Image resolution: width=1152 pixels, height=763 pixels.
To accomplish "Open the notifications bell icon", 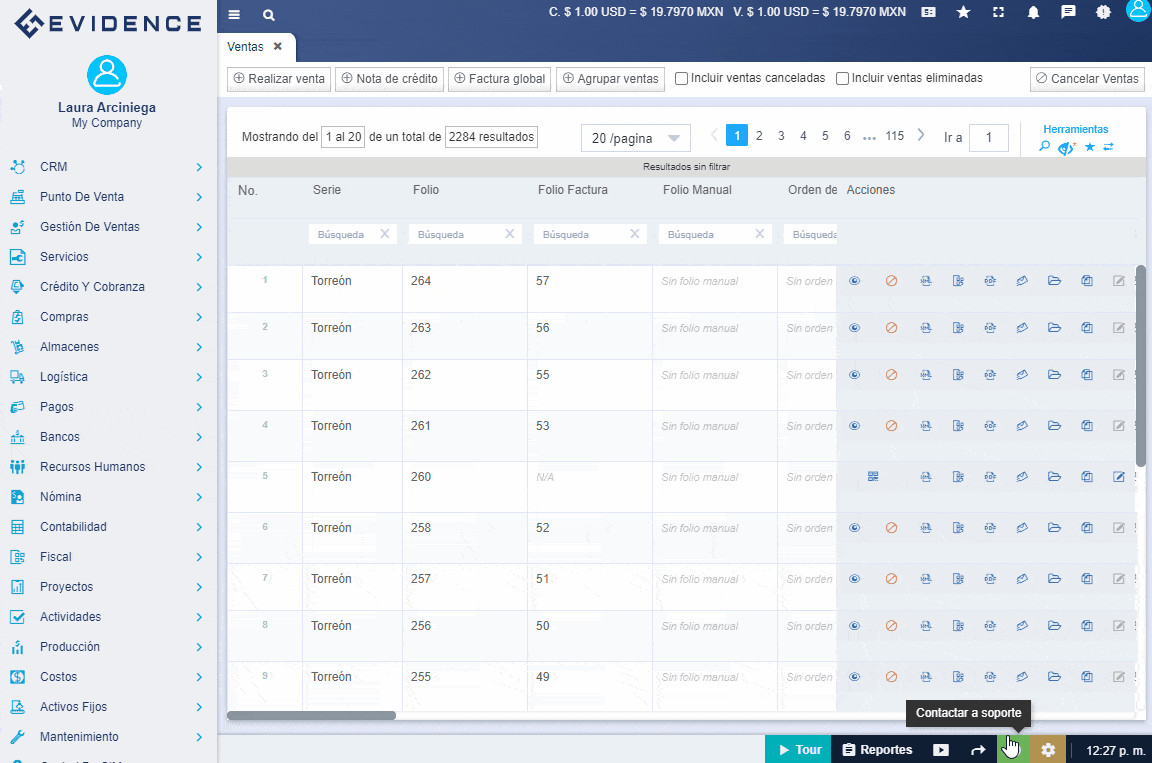I will 1033,14.
